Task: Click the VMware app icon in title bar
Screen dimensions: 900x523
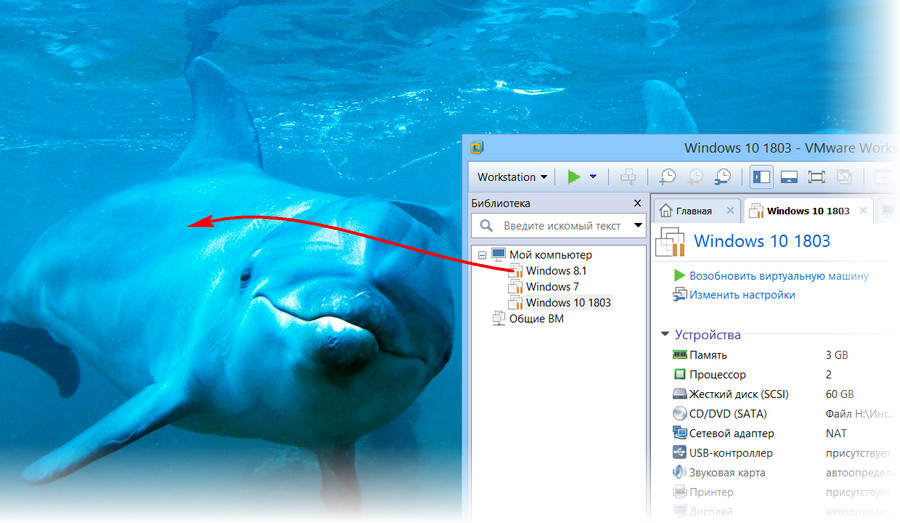Action: (477, 148)
